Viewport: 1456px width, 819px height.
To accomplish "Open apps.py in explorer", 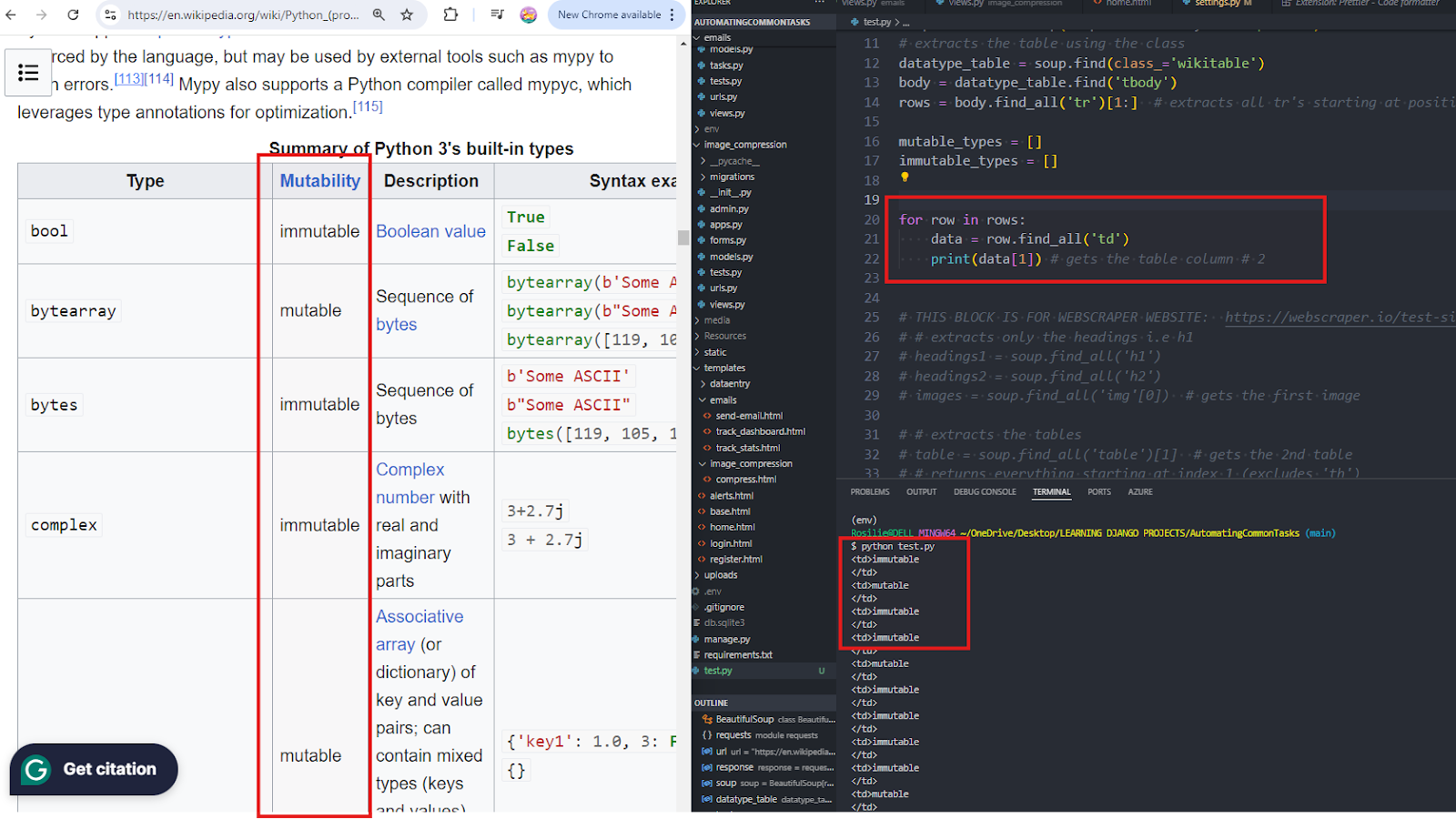I will pos(726,225).
